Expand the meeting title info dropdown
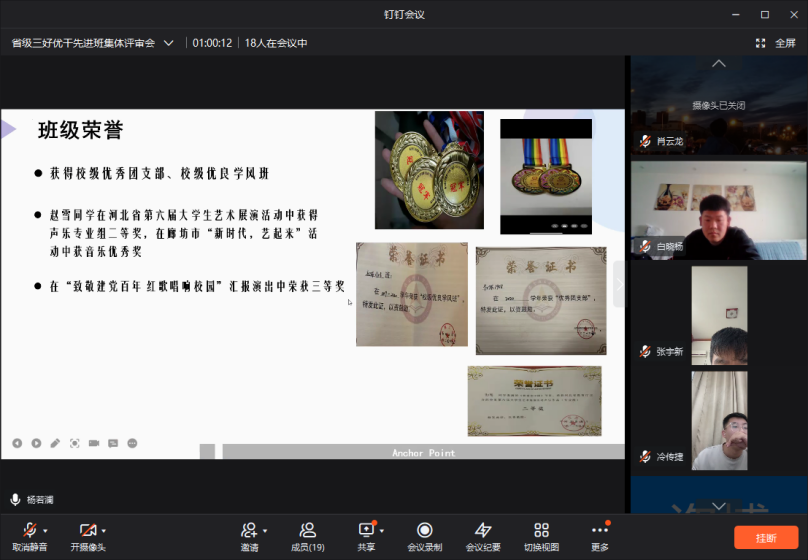The height and width of the screenshot is (560, 808). tap(168, 43)
